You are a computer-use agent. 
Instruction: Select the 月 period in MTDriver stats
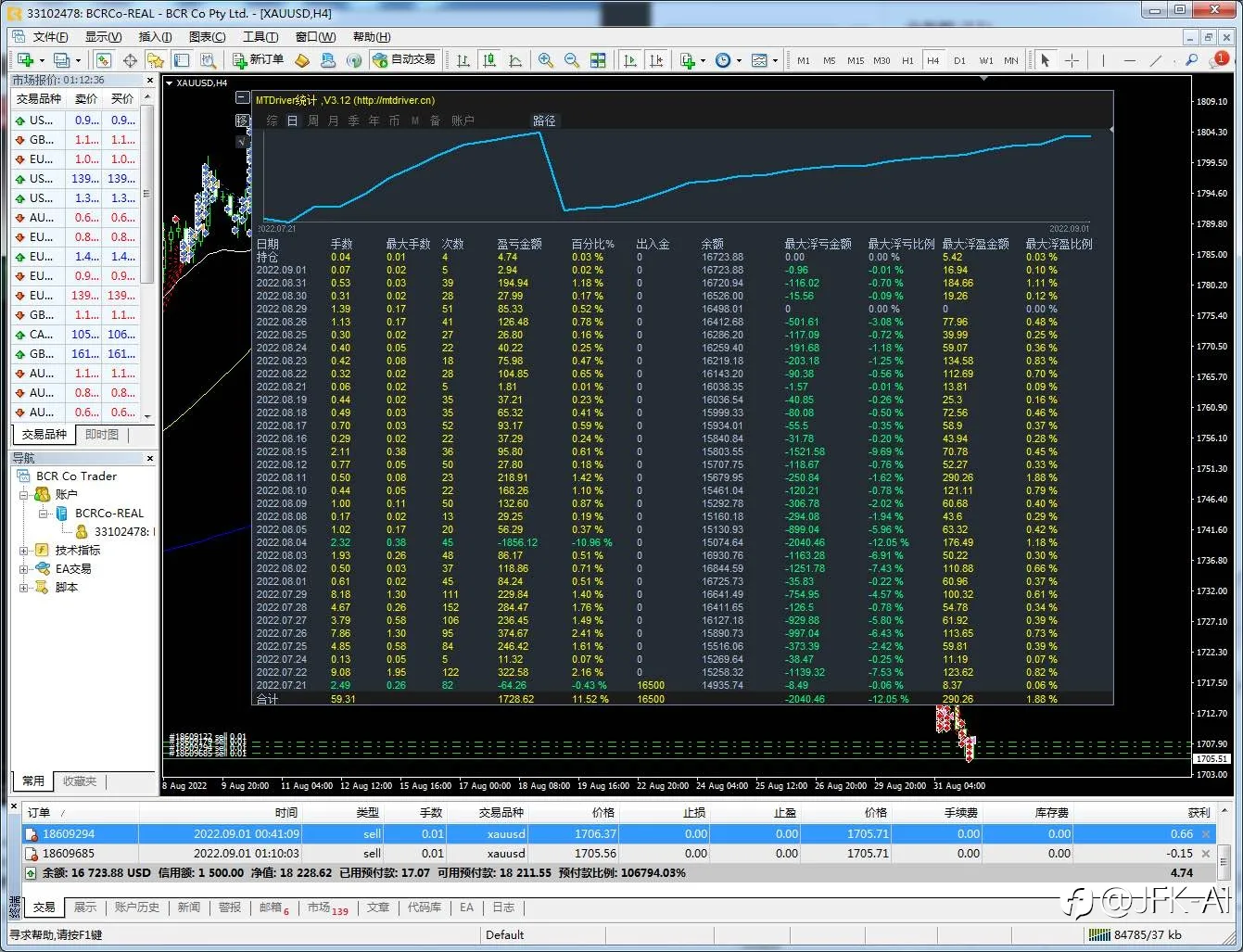click(x=334, y=121)
